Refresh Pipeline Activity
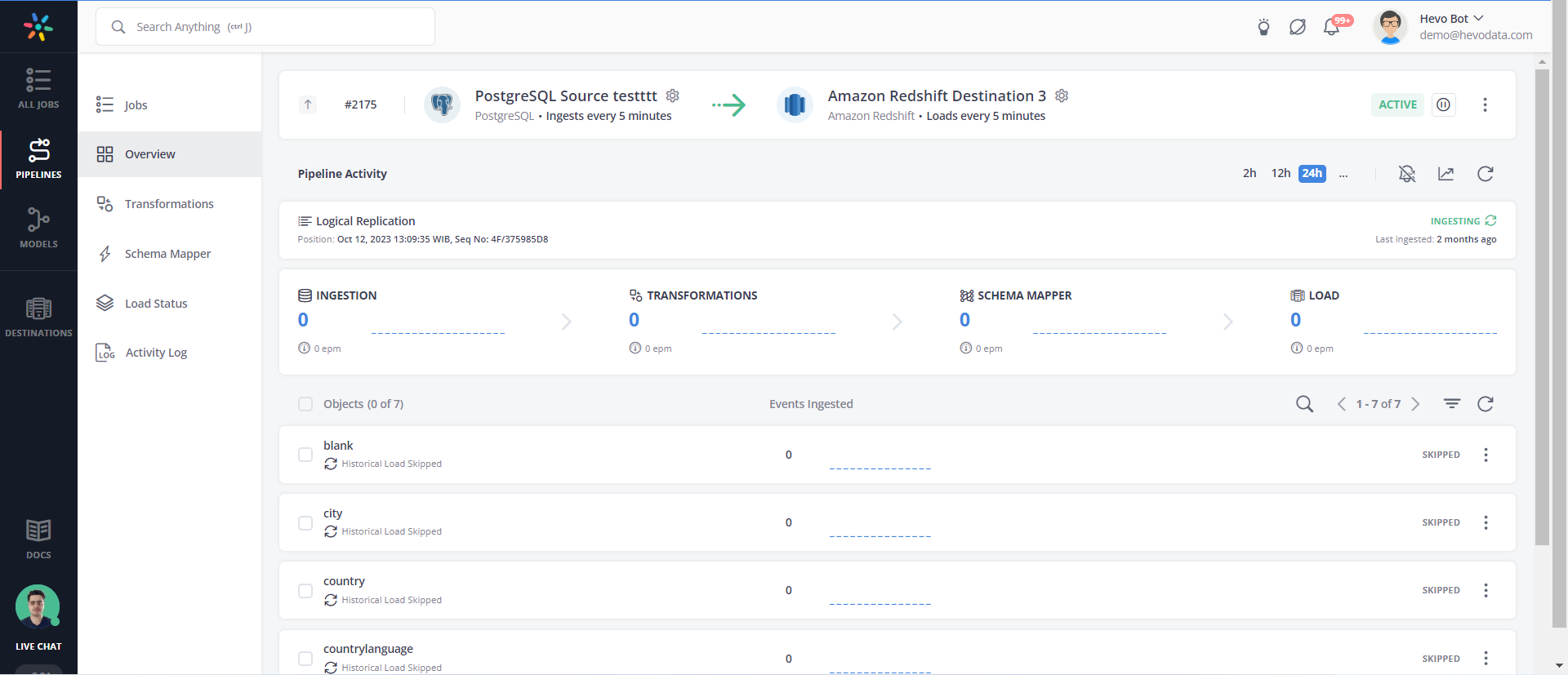This screenshot has height=675, width=1568. pos(1486,174)
